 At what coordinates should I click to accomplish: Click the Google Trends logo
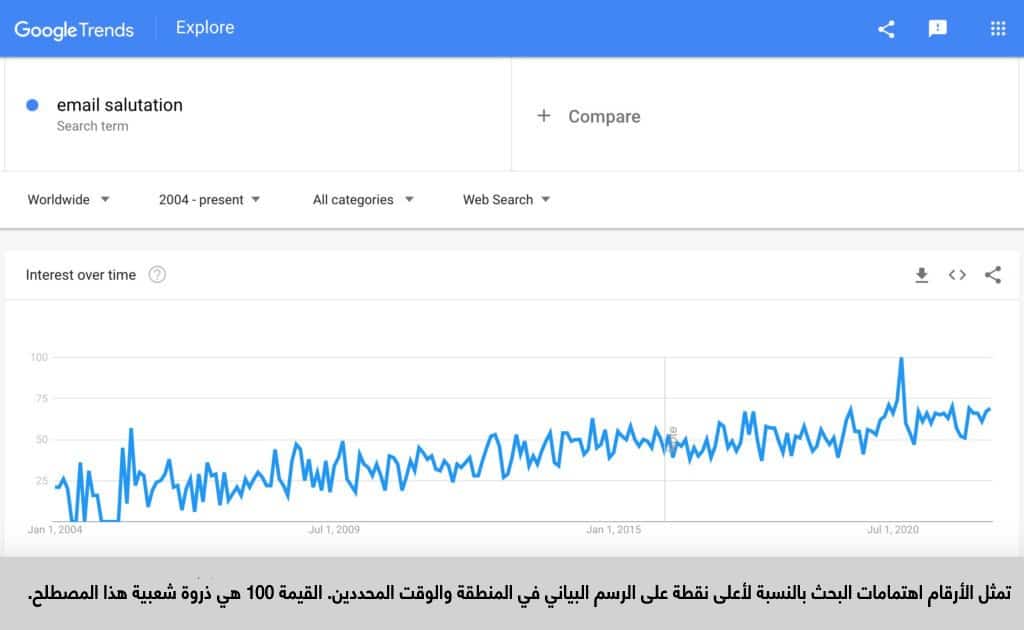(74, 29)
